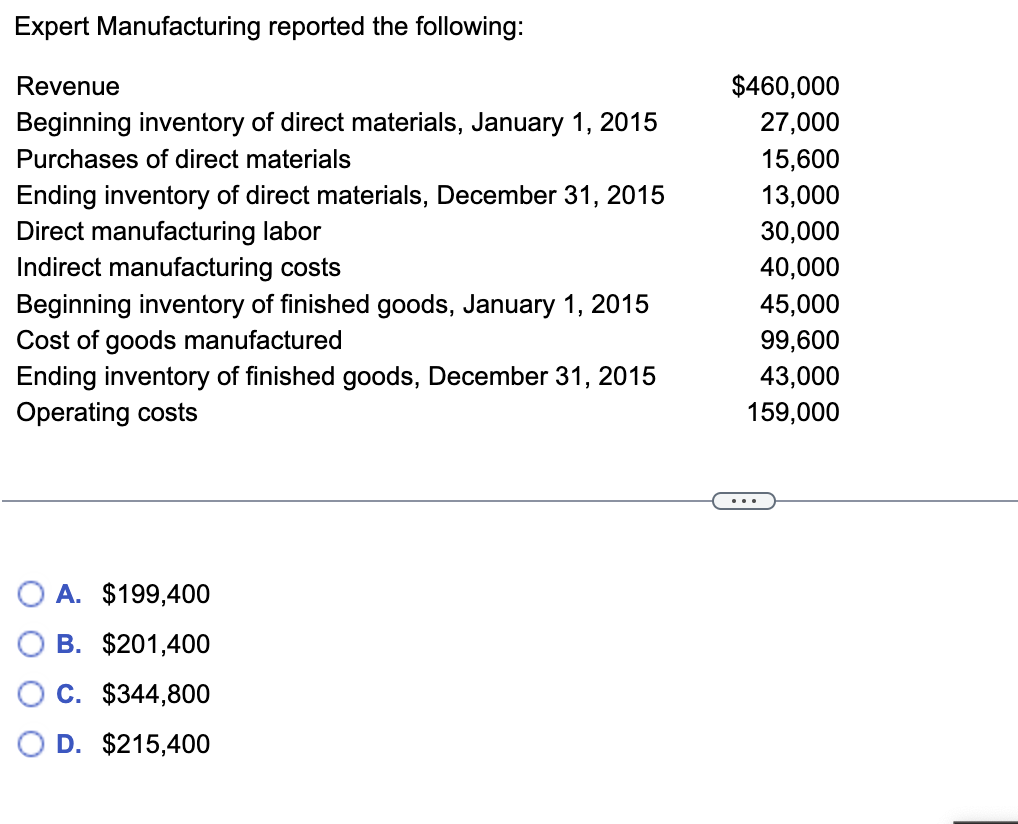Click the Ending inventory of direct materials label

click(340, 195)
